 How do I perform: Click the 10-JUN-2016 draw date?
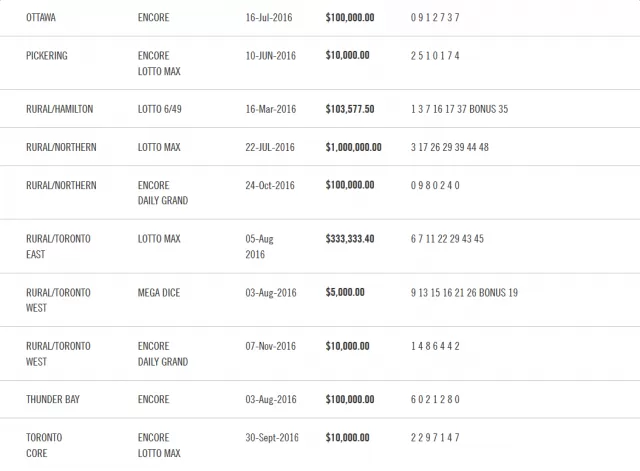click(x=270, y=56)
